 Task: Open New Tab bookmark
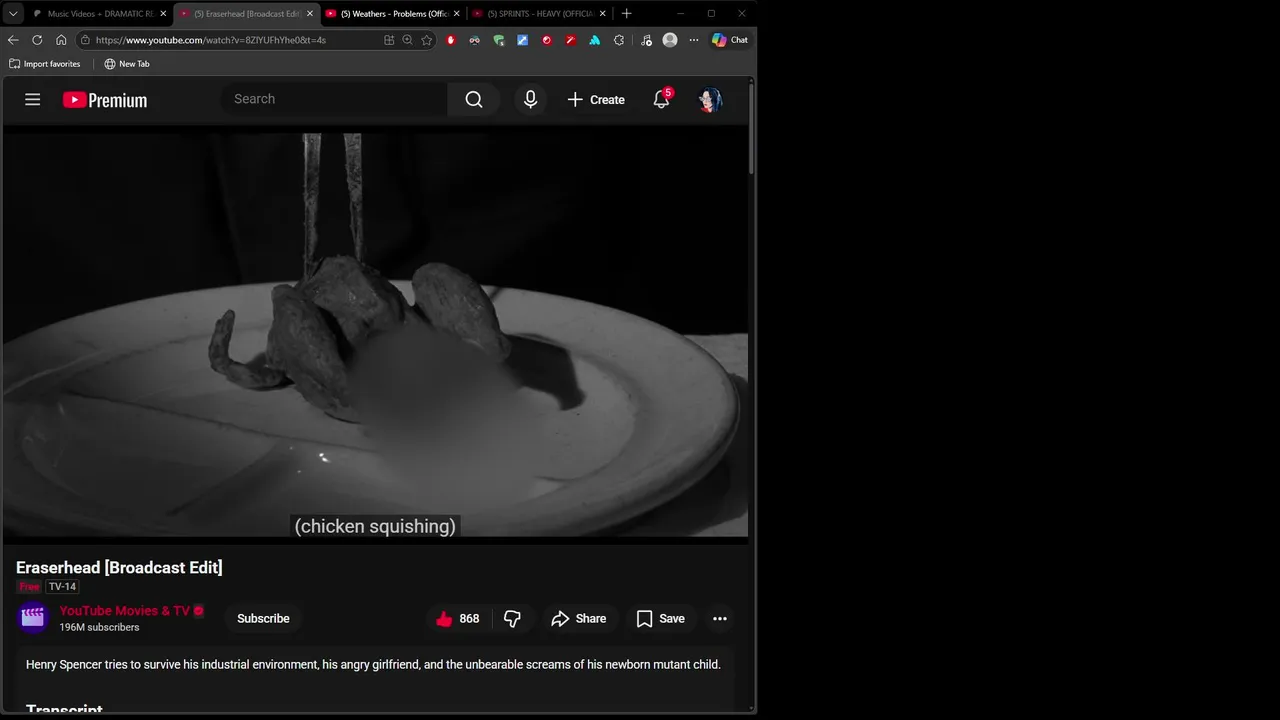pyautogui.click(x=127, y=64)
